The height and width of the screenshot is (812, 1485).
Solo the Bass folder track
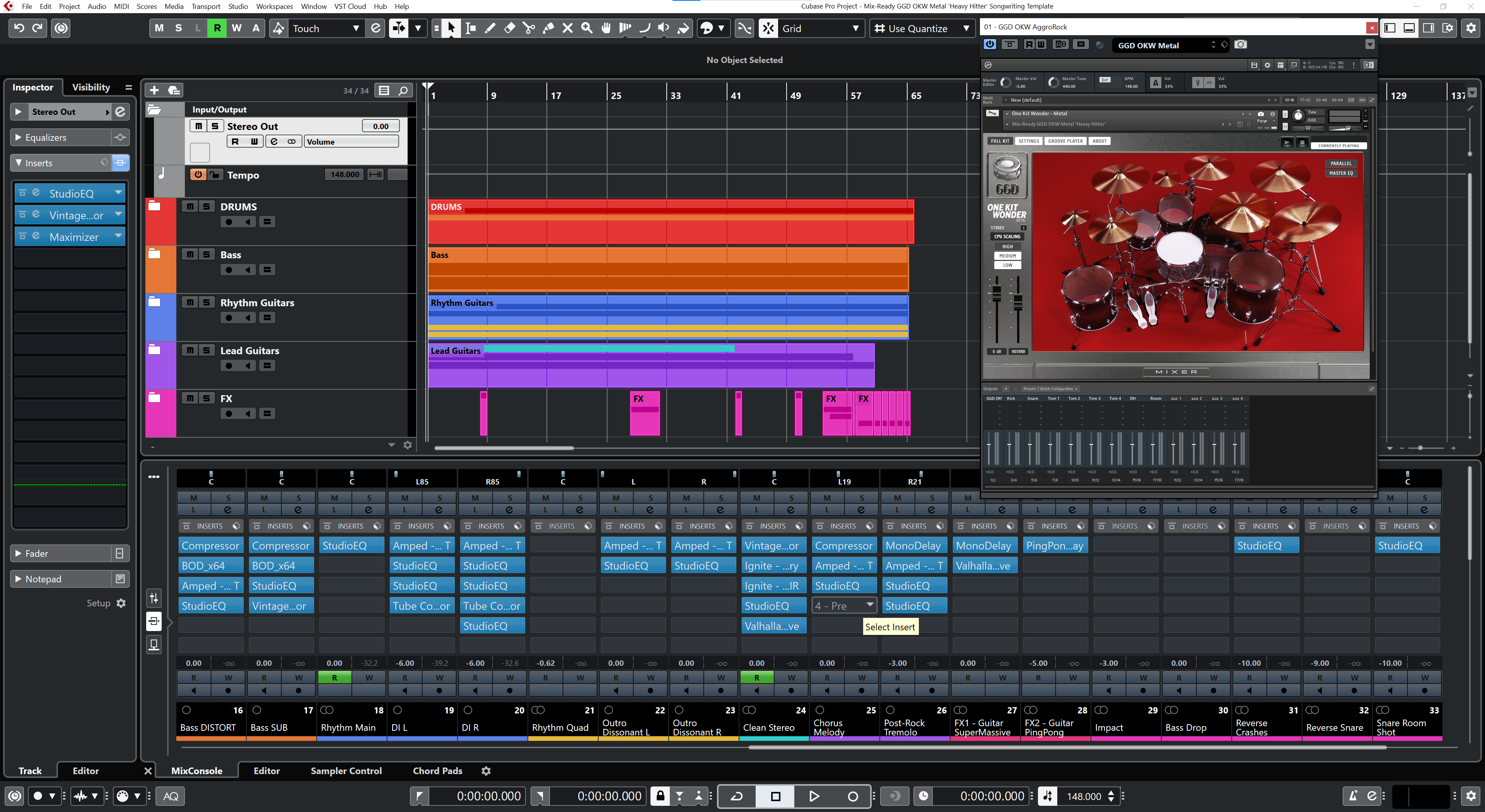click(x=207, y=255)
